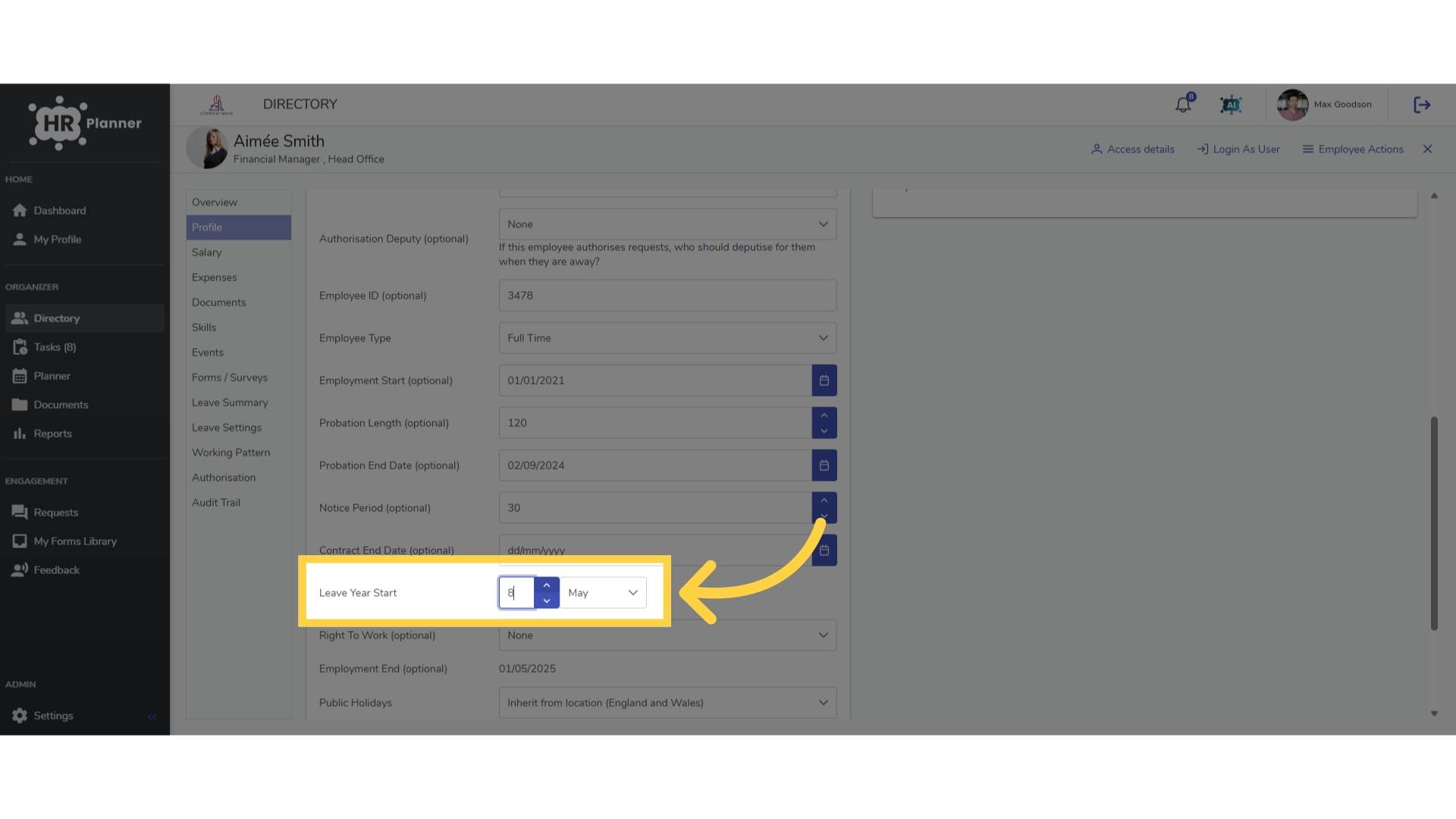1456x819 pixels.
Task: Expand Authorisation Deputy dropdown
Action: [667, 224]
